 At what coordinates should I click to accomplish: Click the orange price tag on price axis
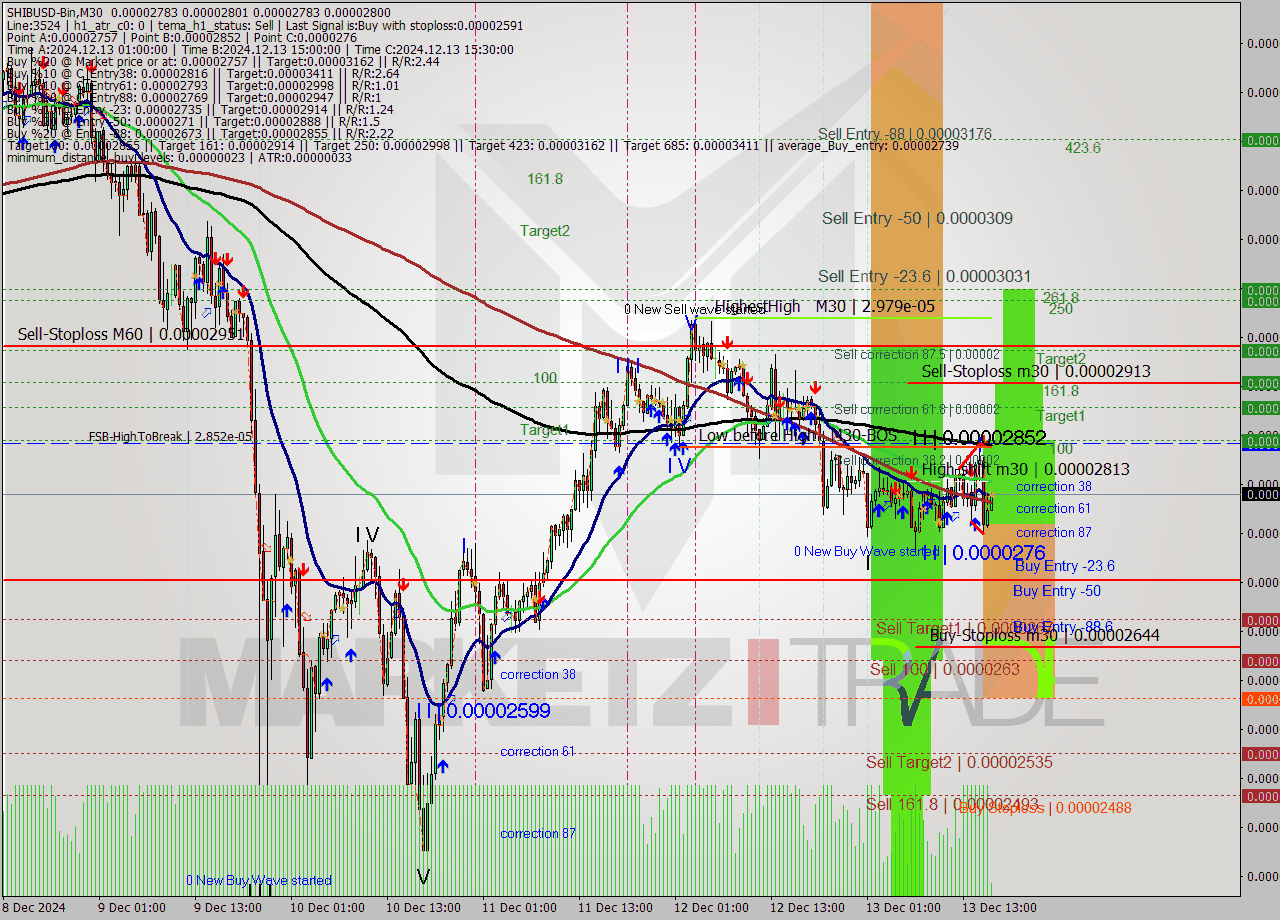(x=1261, y=699)
